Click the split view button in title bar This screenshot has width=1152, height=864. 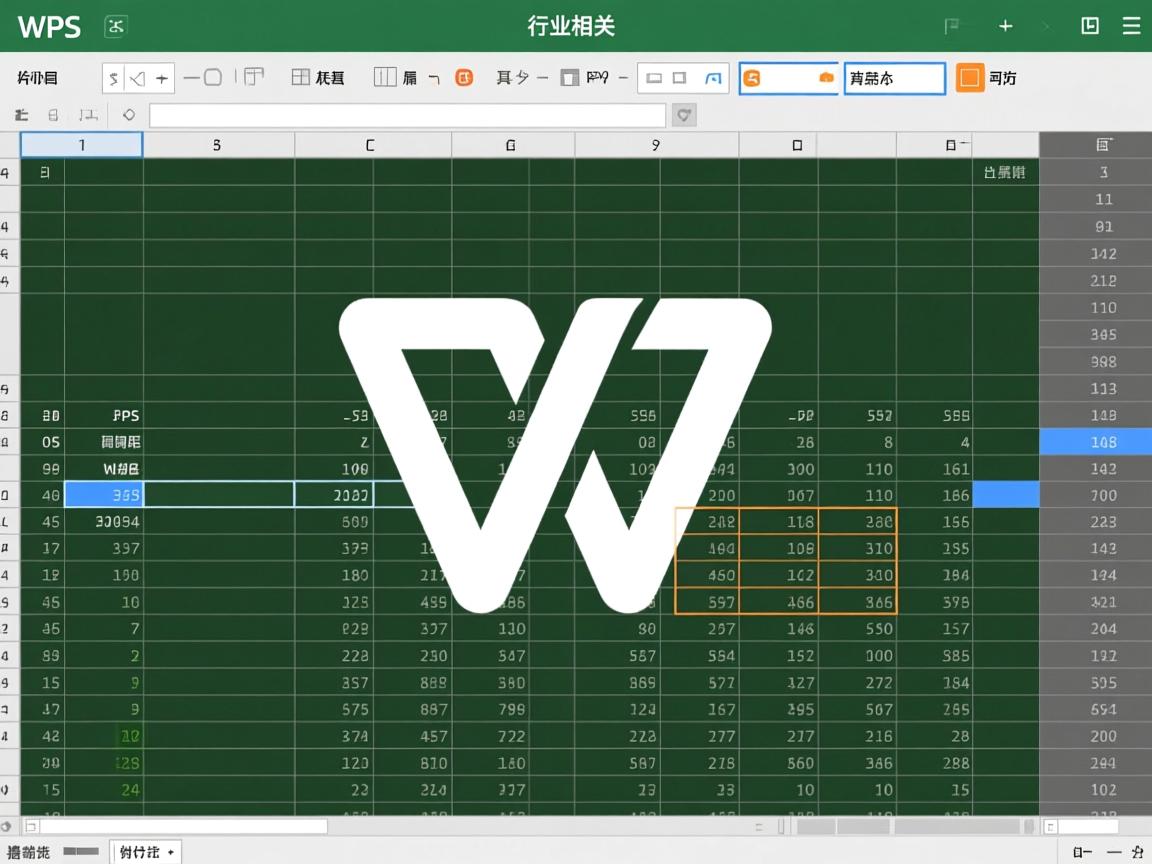tap(1089, 26)
